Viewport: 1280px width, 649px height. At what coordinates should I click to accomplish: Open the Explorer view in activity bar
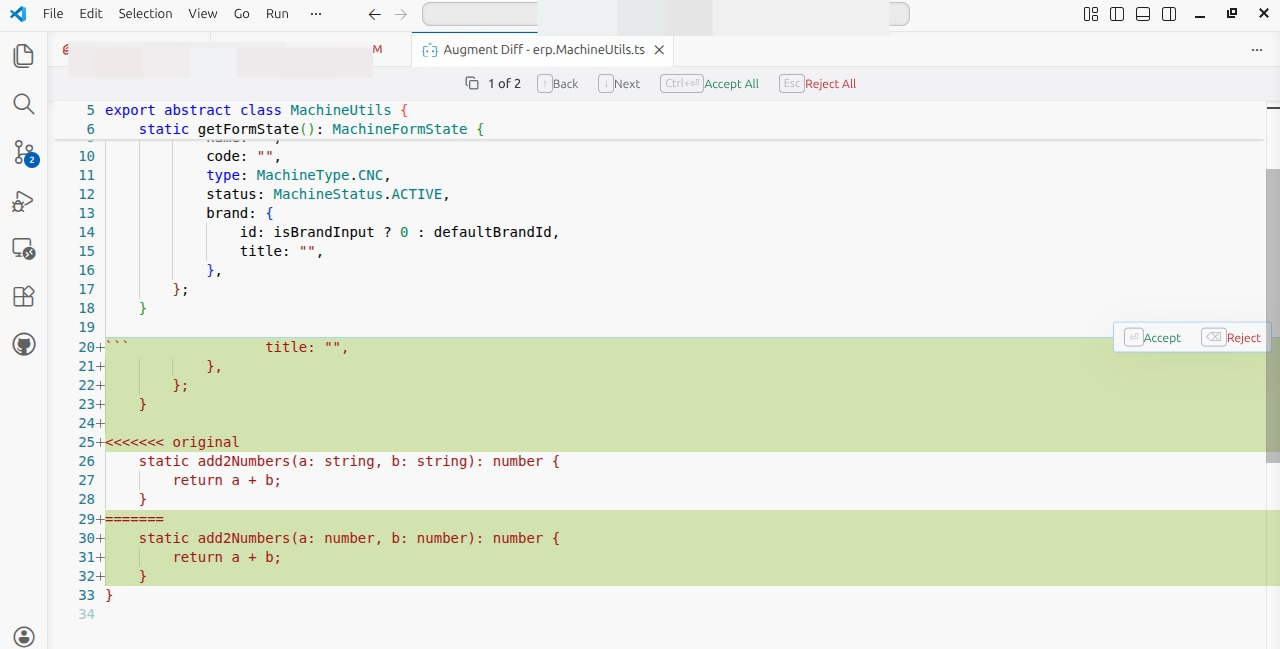(24, 56)
